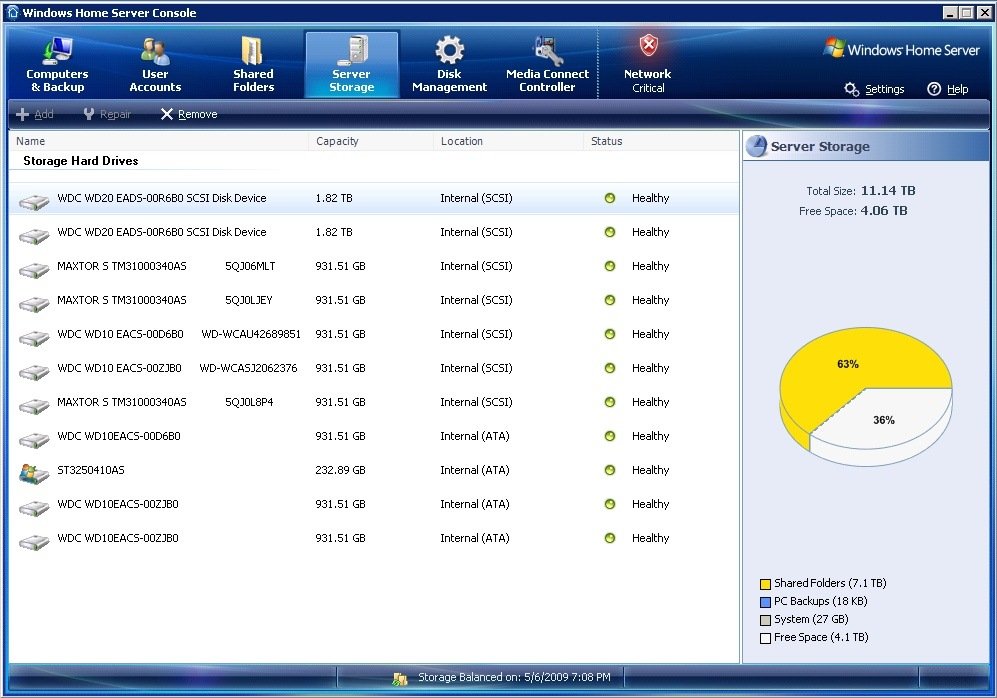Click the Free Space 4.06 TB value
Image resolution: width=997 pixels, height=698 pixels.
(884, 211)
